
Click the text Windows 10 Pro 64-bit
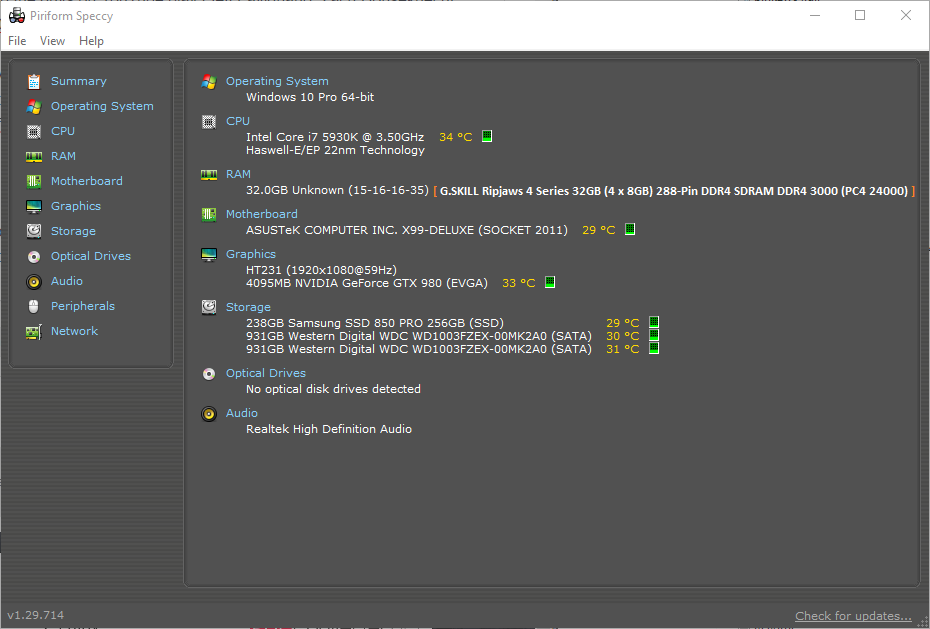click(x=310, y=97)
